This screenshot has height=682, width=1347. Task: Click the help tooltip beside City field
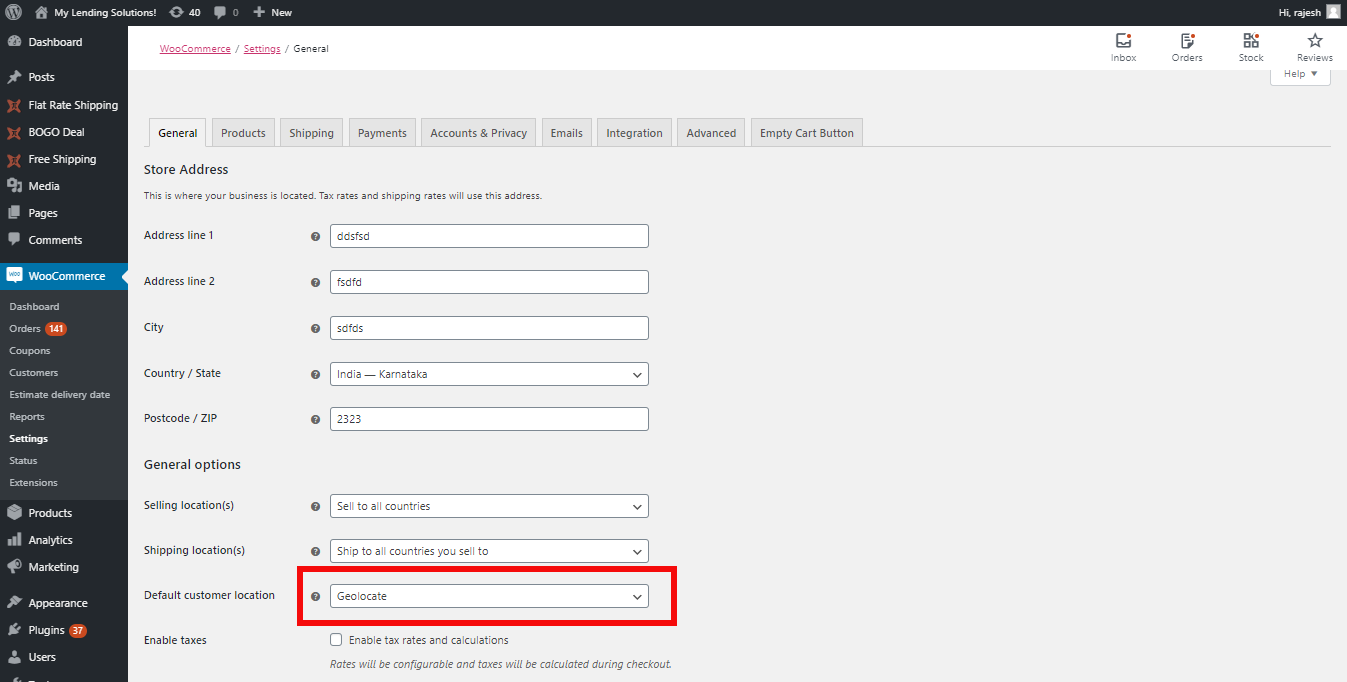[x=315, y=328]
